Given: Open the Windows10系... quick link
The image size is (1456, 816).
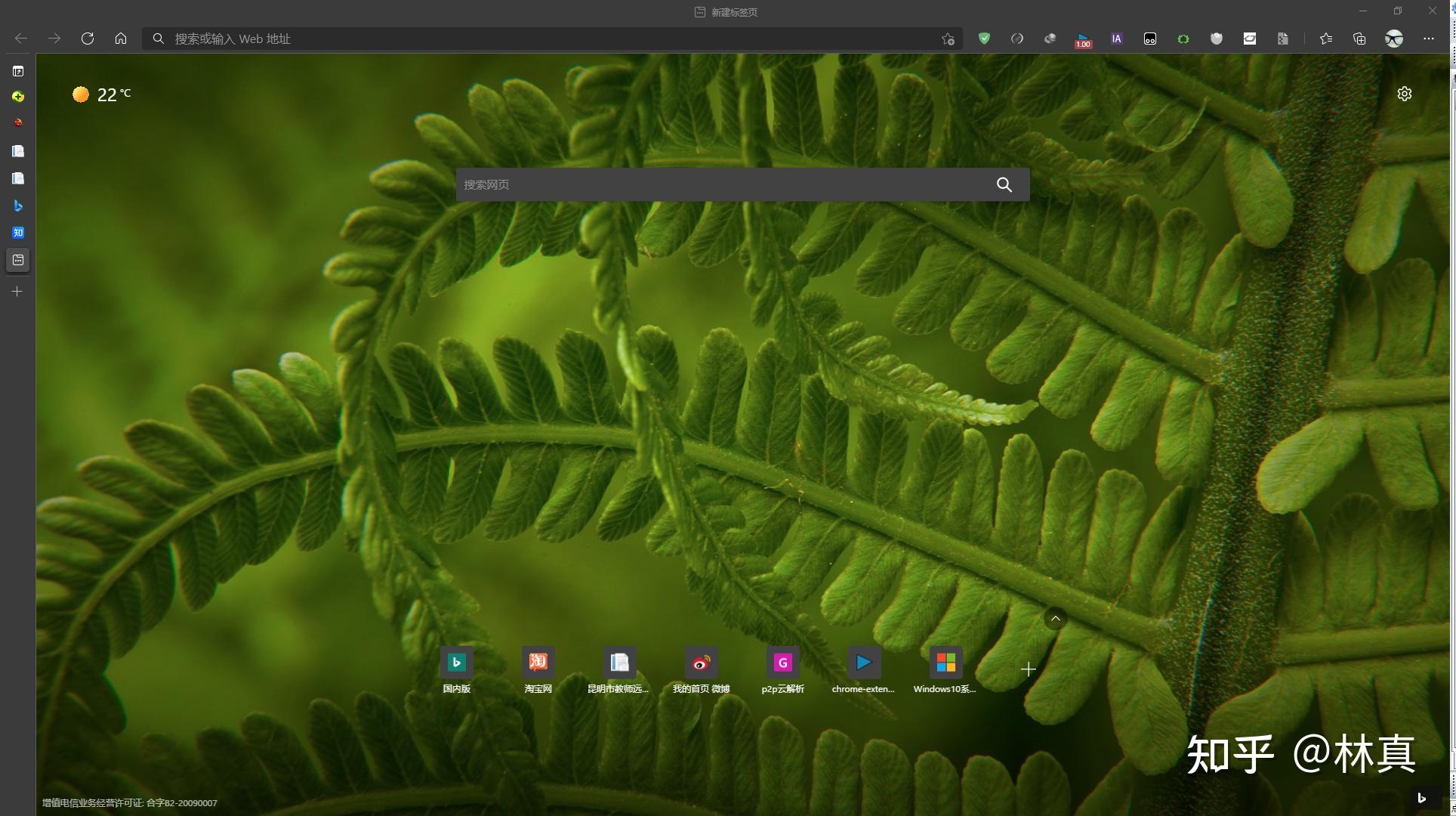Looking at the screenshot, I should (x=945, y=670).
